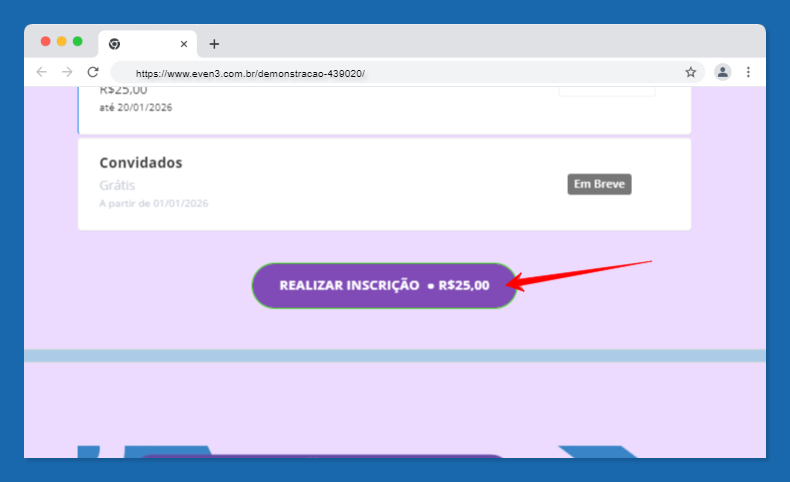
Task: Click the browser forward arrow
Action: (x=67, y=72)
